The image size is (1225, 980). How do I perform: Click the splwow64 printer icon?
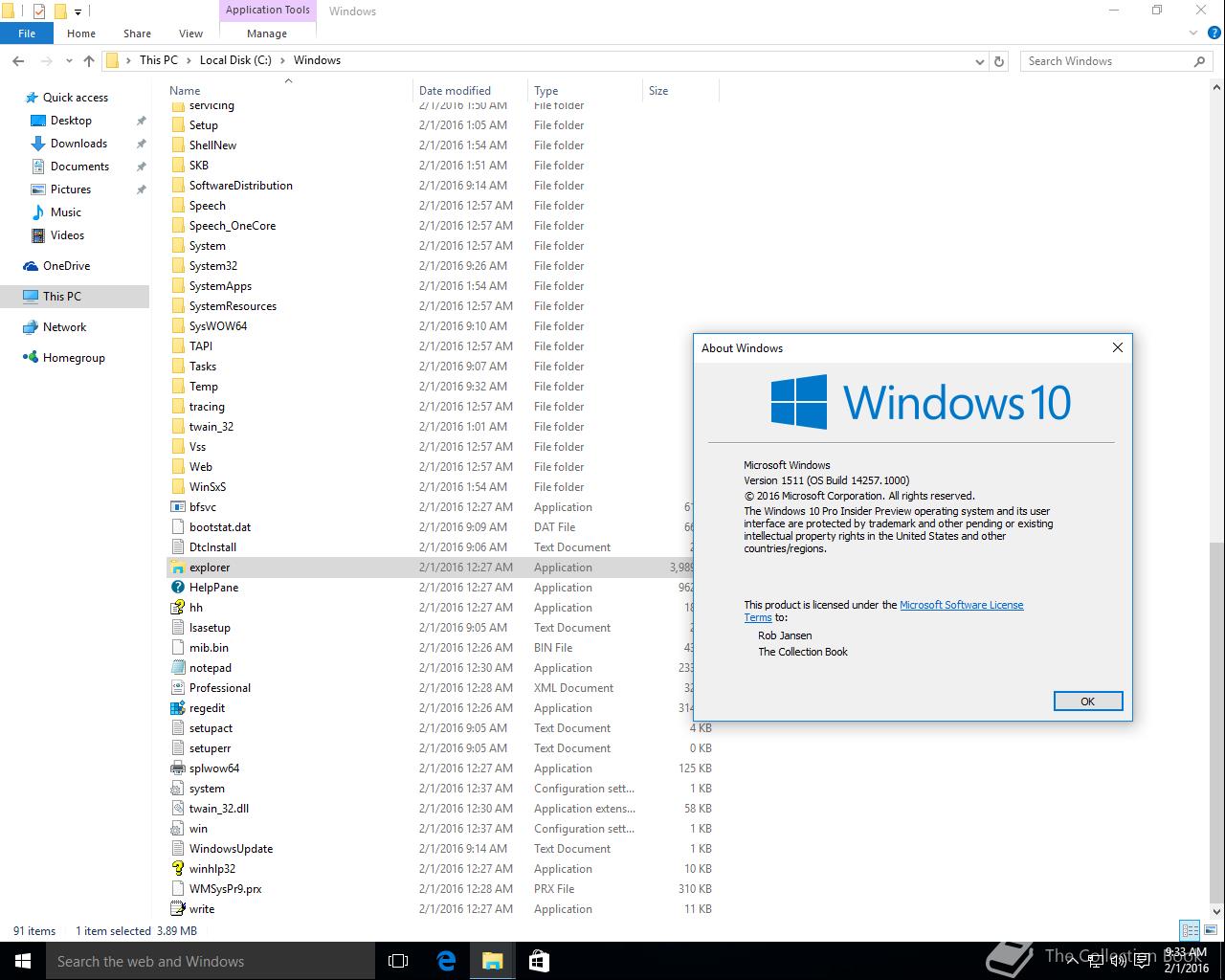tap(177, 768)
